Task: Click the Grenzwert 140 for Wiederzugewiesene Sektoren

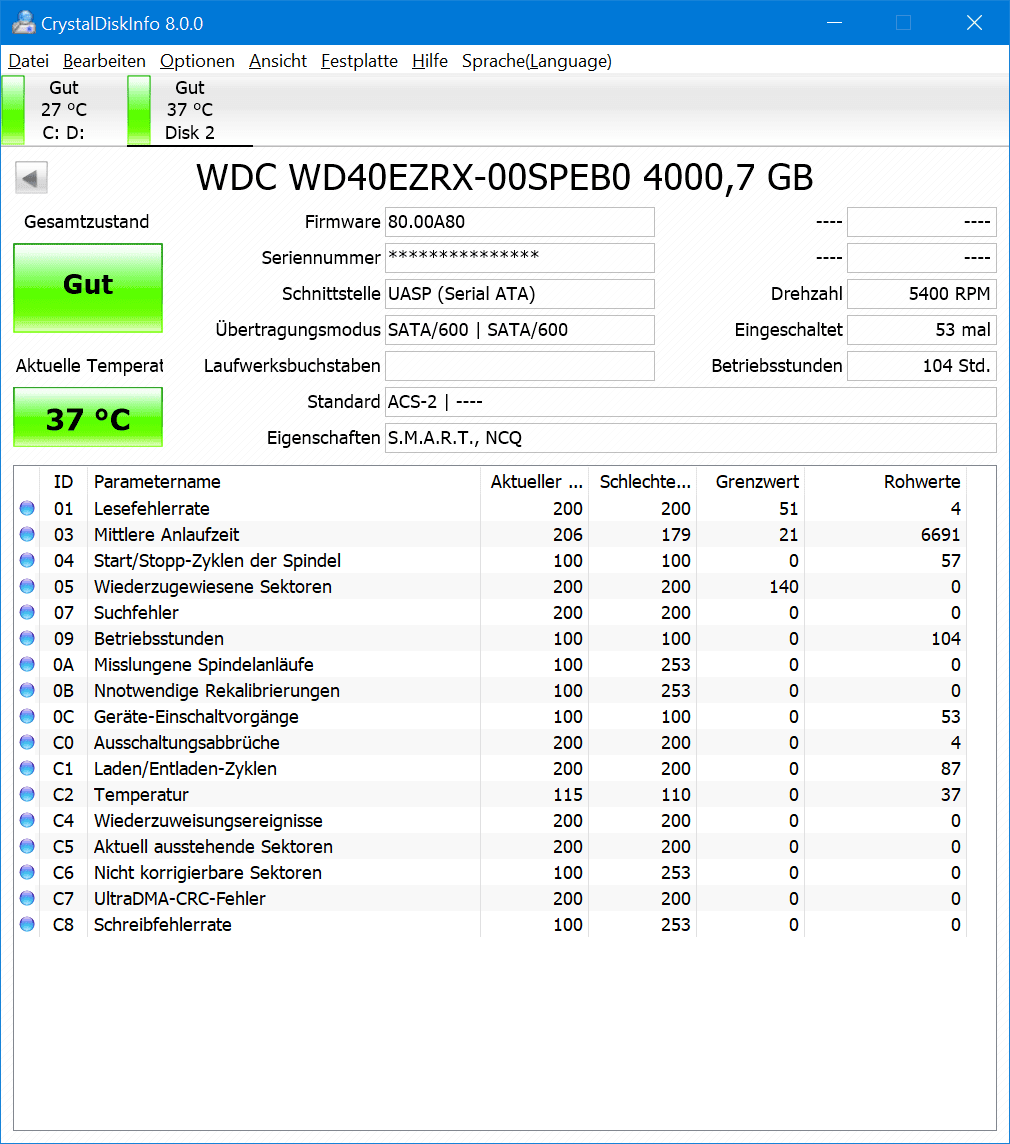Action: pos(783,587)
